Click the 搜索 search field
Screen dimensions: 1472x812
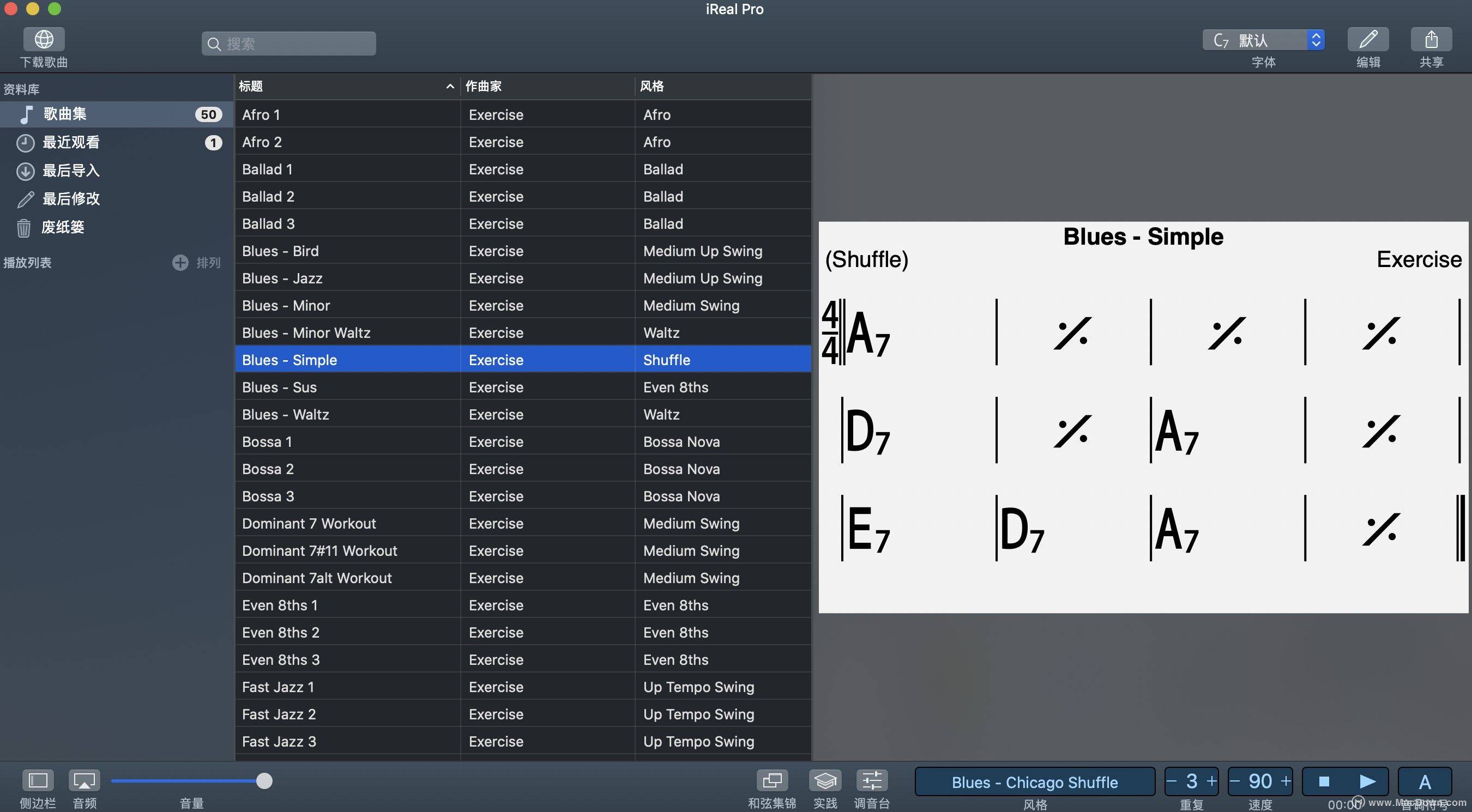(288, 44)
